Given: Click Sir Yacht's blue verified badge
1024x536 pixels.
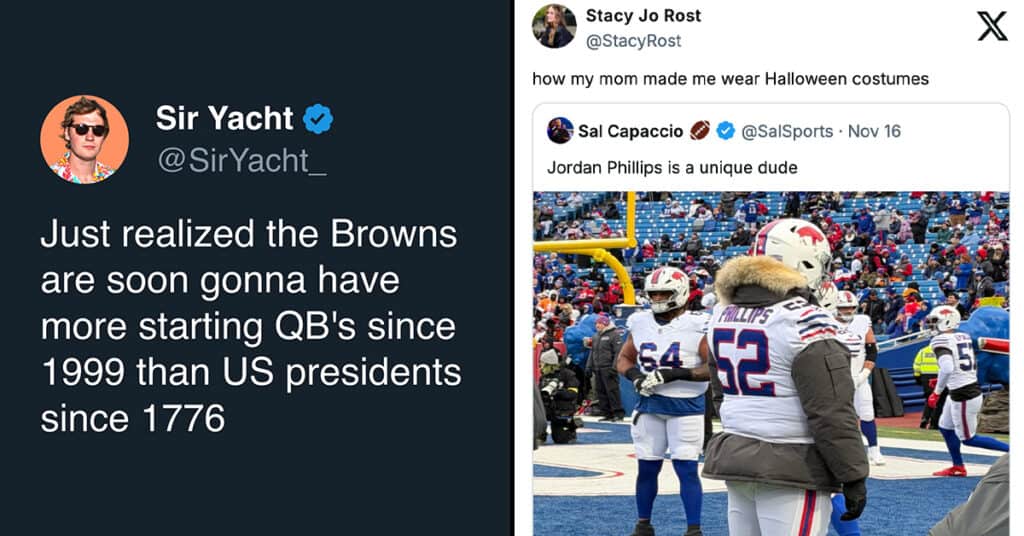Looking at the screenshot, I should pos(318,119).
